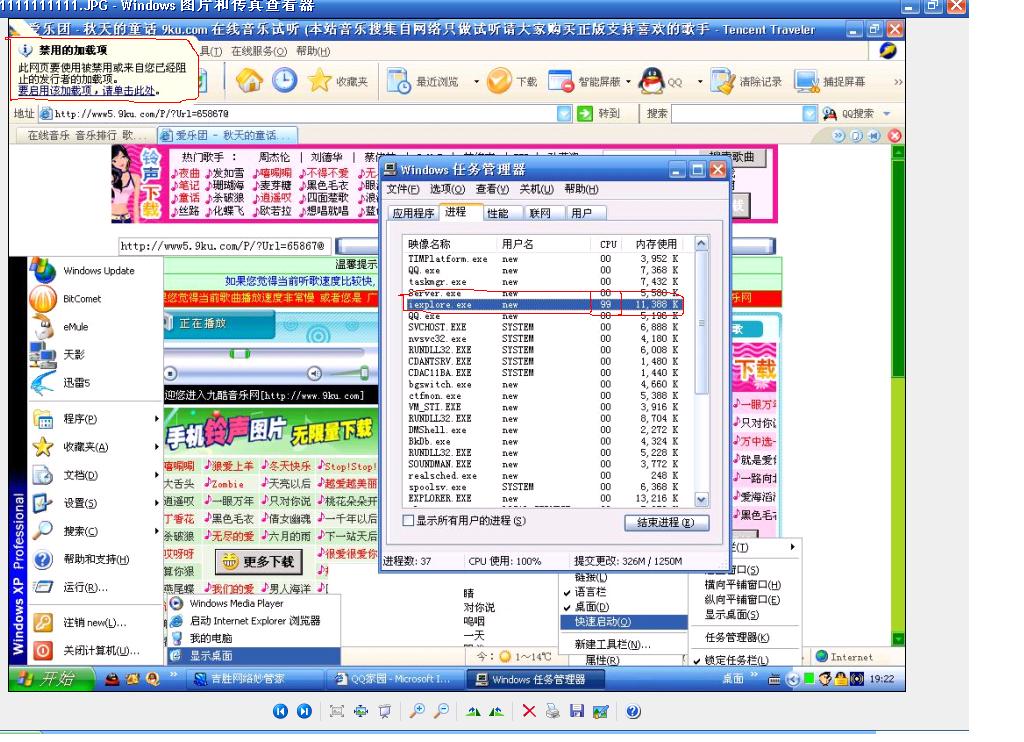The image size is (1024, 742).
Task: Adjust volume slider in music player
Action: [364, 373]
